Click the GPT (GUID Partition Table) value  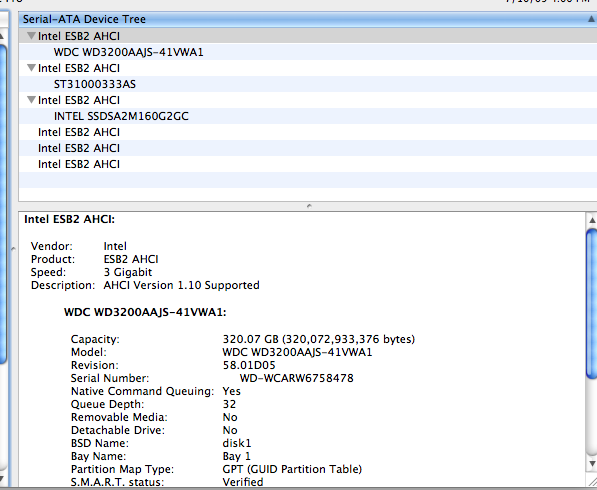pyautogui.click(x=292, y=469)
